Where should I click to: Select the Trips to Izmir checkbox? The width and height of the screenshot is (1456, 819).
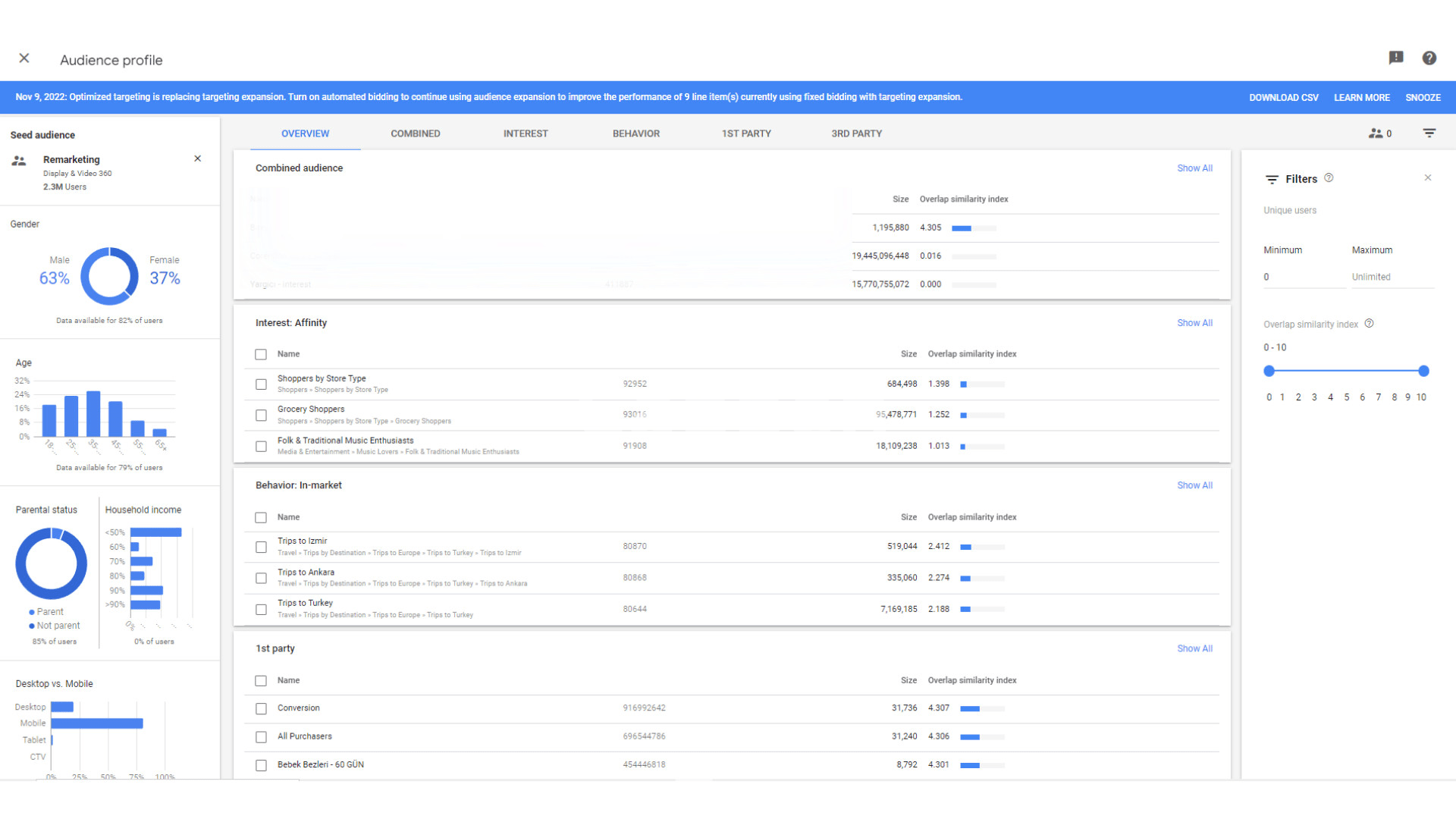click(x=261, y=547)
